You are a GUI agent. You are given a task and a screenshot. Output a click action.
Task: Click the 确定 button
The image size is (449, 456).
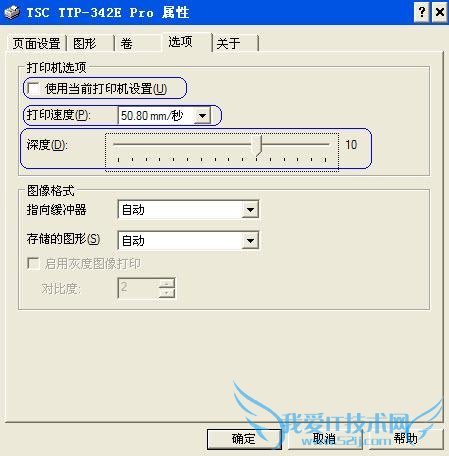pos(244,438)
